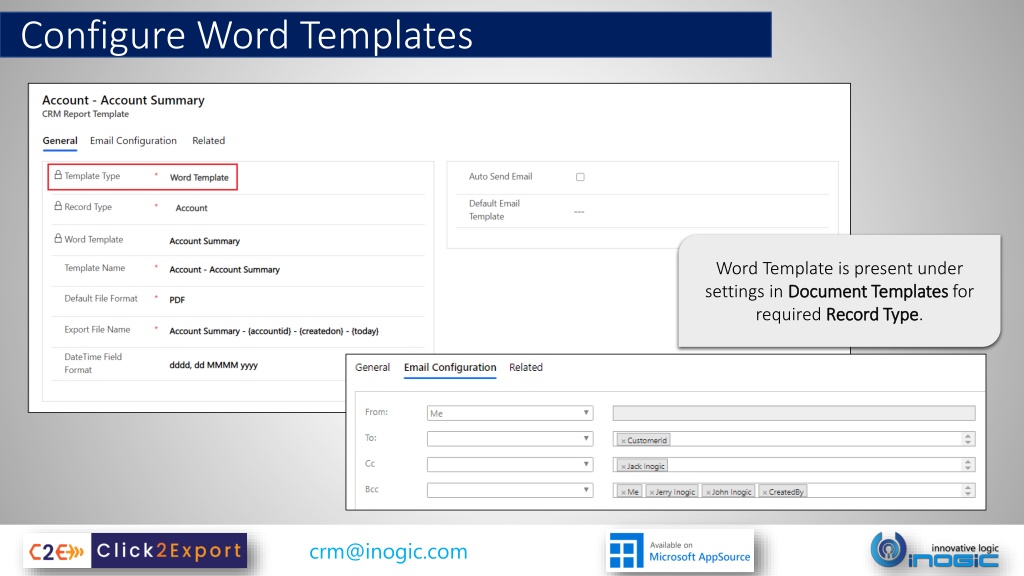Switch to Email Configuration tab in Account Summary
The image size is (1024, 576).
click(x=133, y=140)
